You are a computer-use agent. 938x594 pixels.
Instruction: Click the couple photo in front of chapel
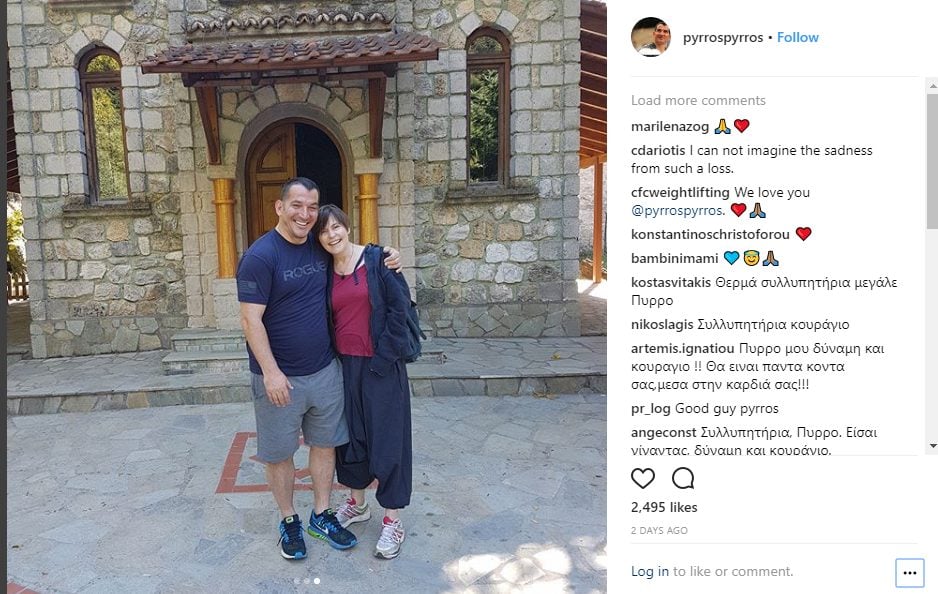[x=307, y=297]
